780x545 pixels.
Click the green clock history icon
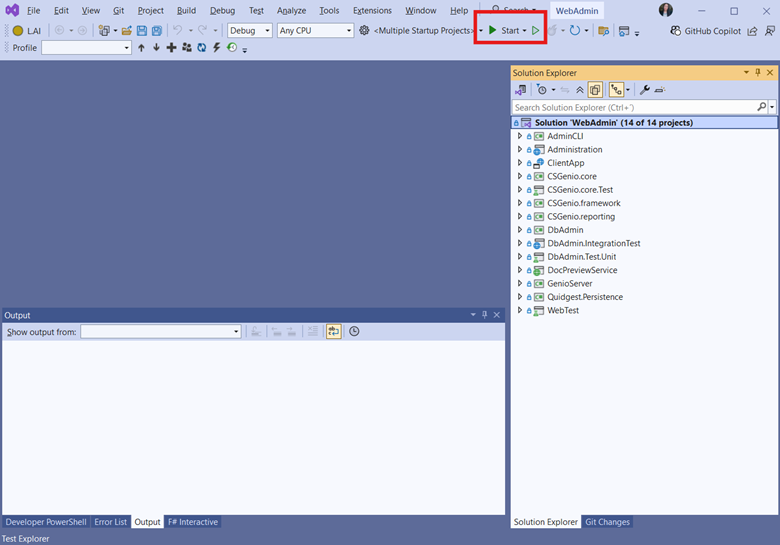[x=232, y=47]
